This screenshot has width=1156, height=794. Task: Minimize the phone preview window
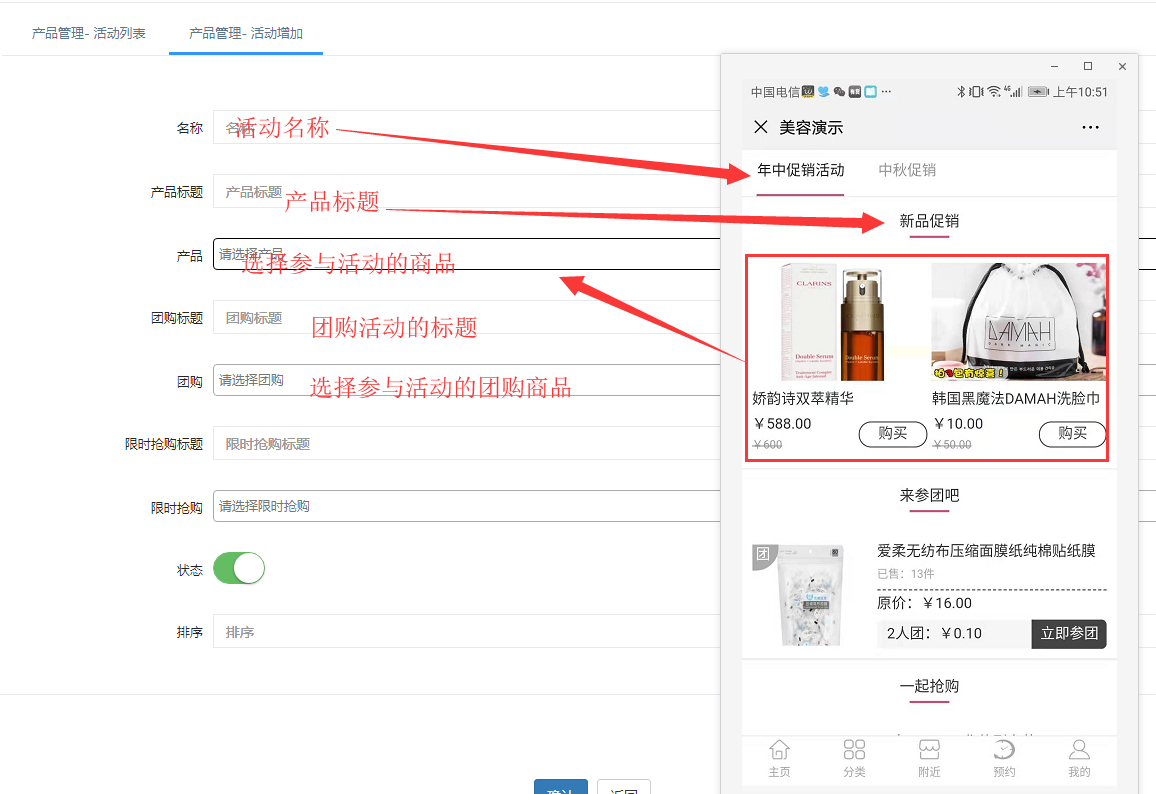click(1055, 66)
